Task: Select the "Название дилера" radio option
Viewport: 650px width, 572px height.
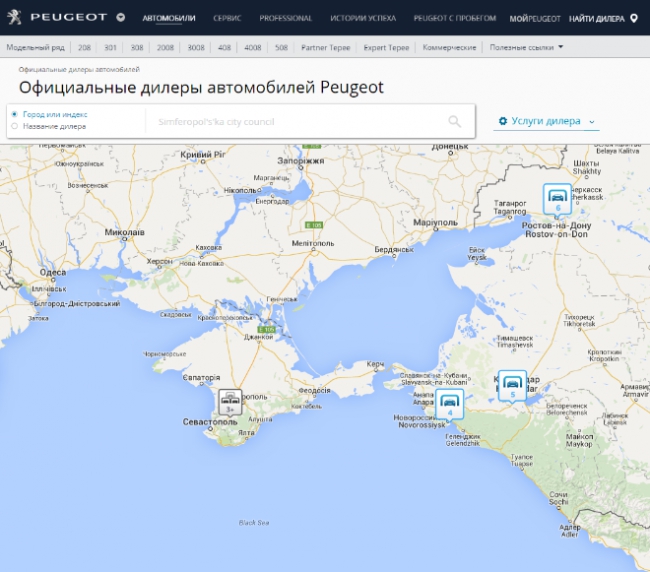Action: tap(14, 127)
